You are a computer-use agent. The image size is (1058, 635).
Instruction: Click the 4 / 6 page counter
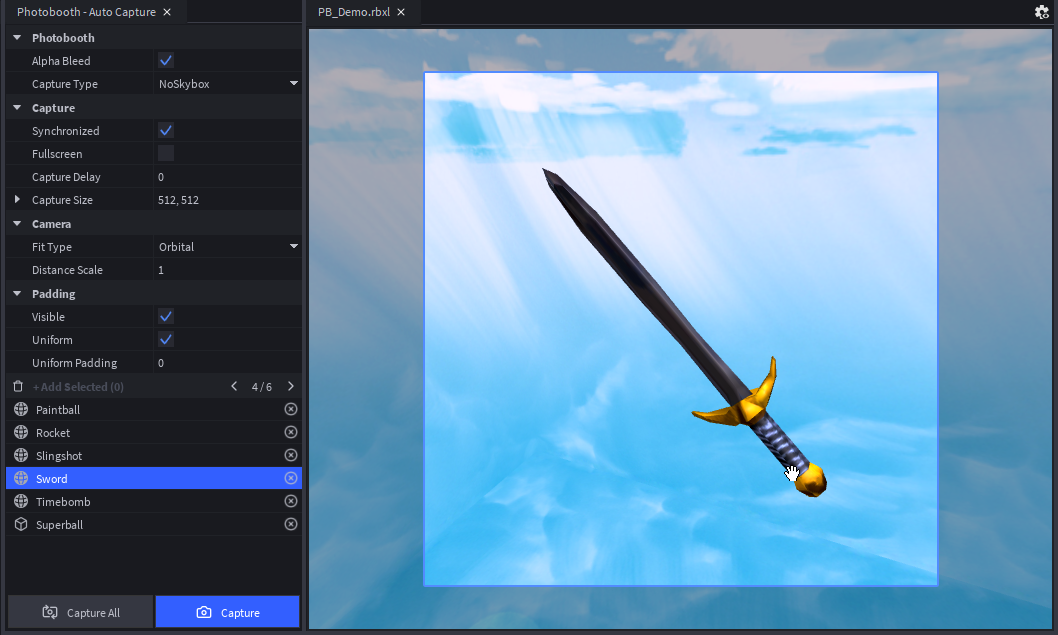262,387
